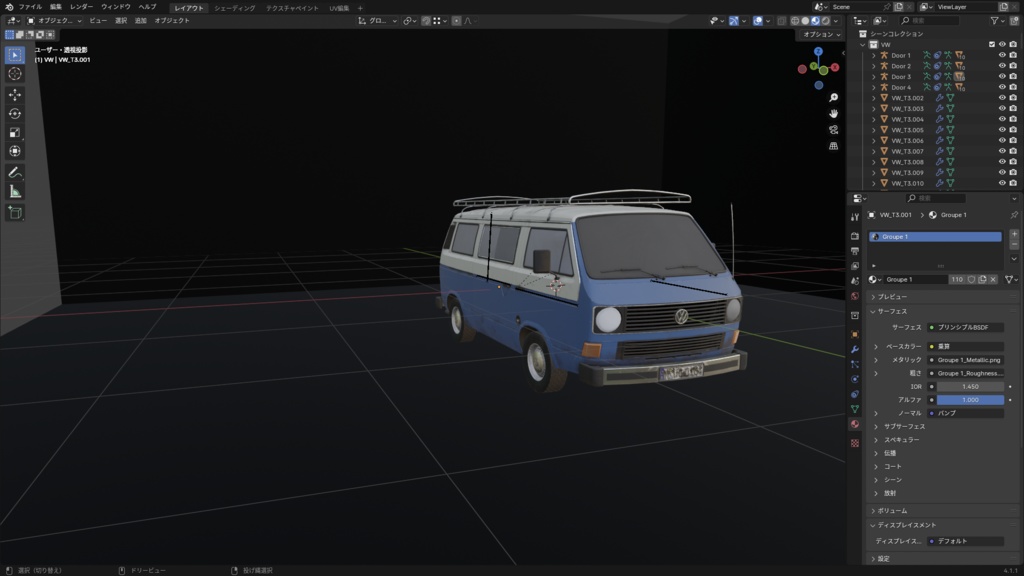Expand the VW_T3.003 tree item
1024x576 pixels.
[874, 108]
